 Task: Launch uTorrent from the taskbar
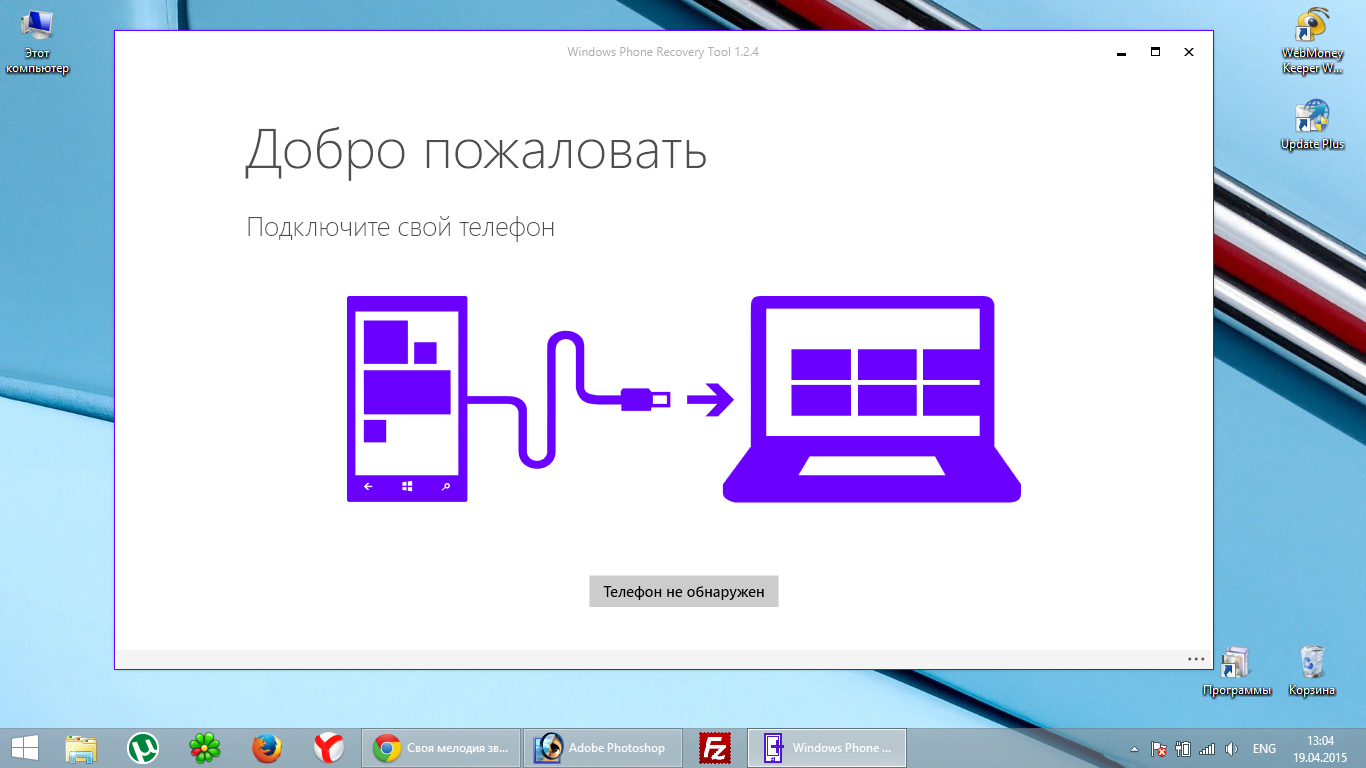[x=143, y=747]
